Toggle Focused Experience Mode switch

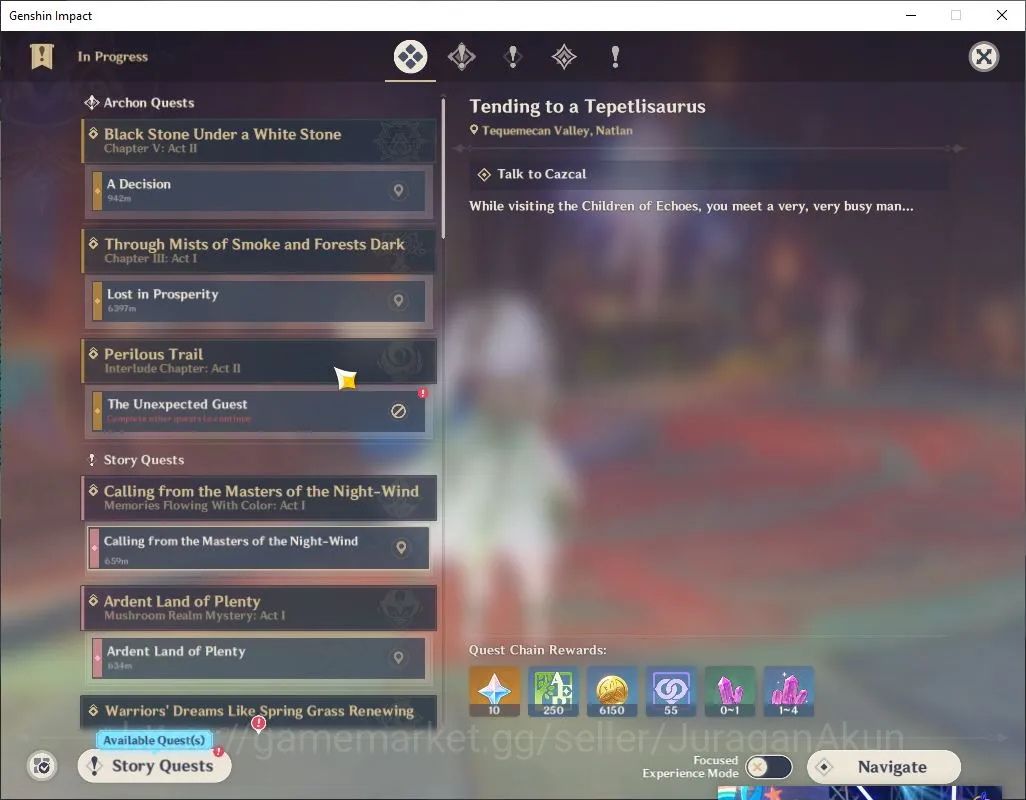point(769,767)
